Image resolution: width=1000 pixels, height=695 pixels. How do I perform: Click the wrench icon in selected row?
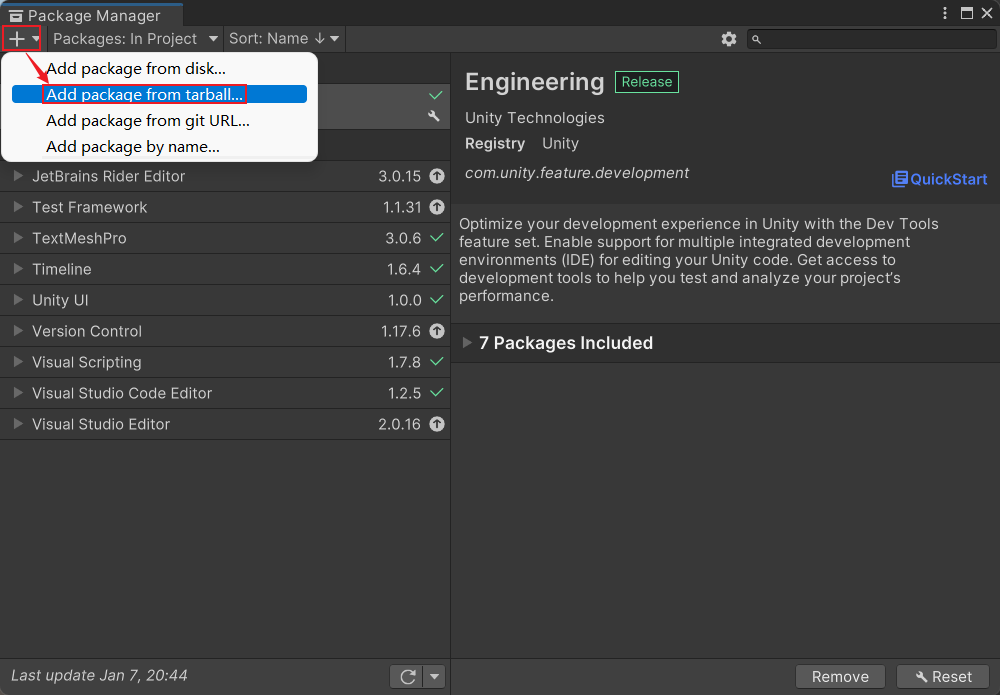434,116
